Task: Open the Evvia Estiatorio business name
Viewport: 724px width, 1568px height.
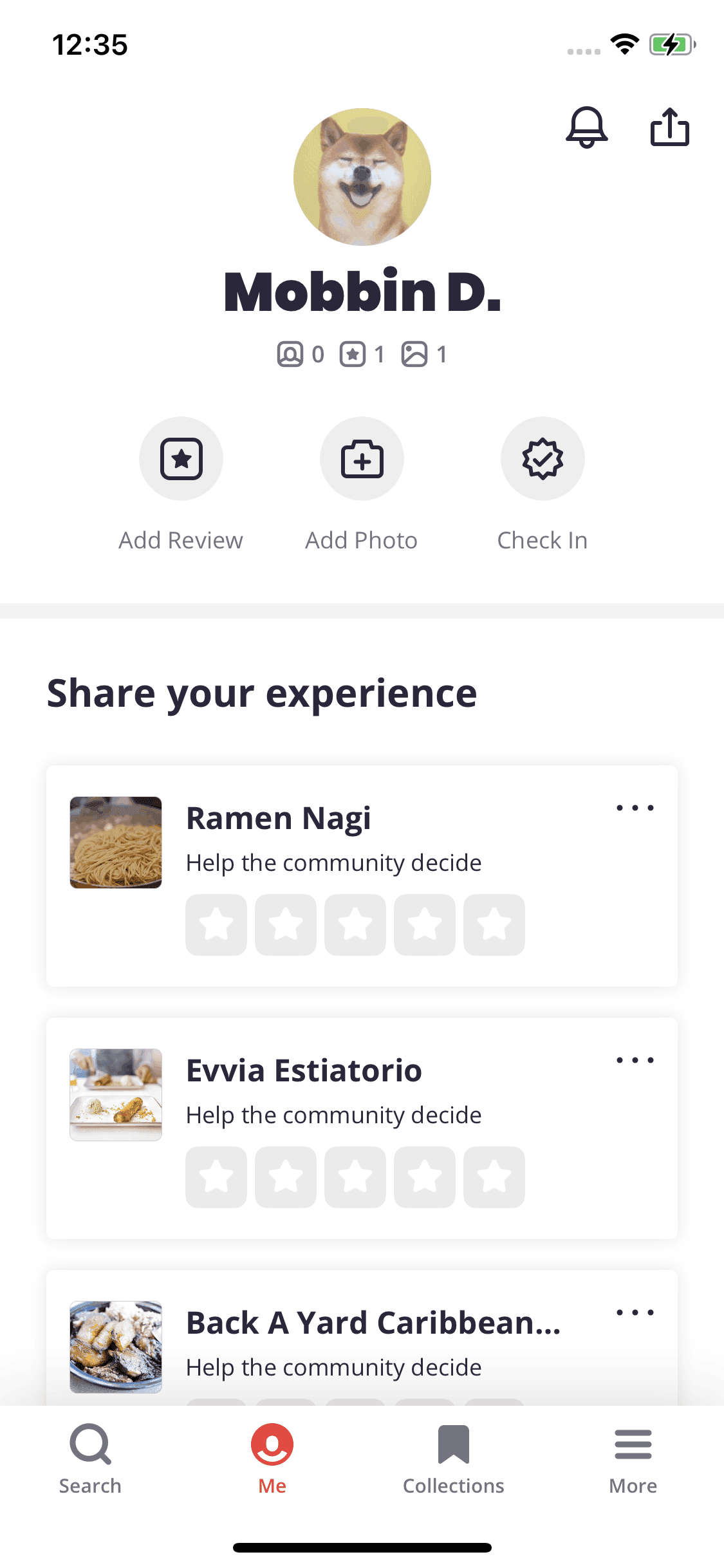Action: (x=304, y=1071)
